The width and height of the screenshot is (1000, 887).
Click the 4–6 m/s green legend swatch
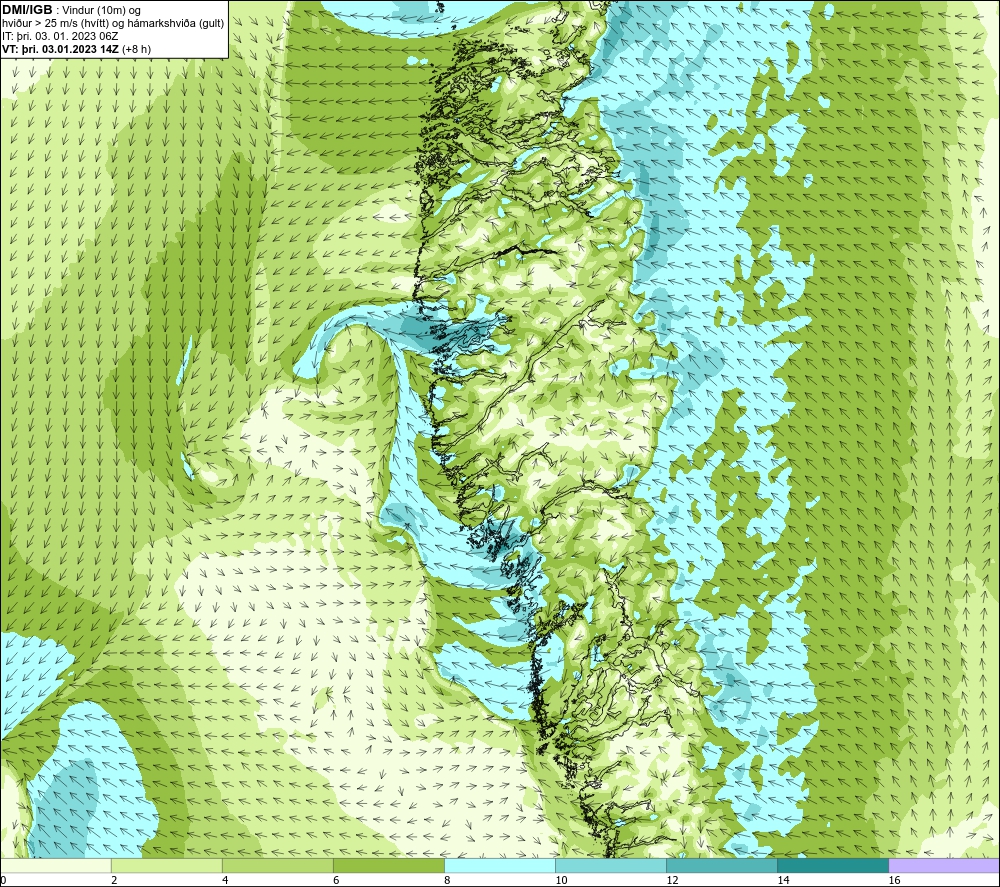pyautogui.click(x=278, y=865)
